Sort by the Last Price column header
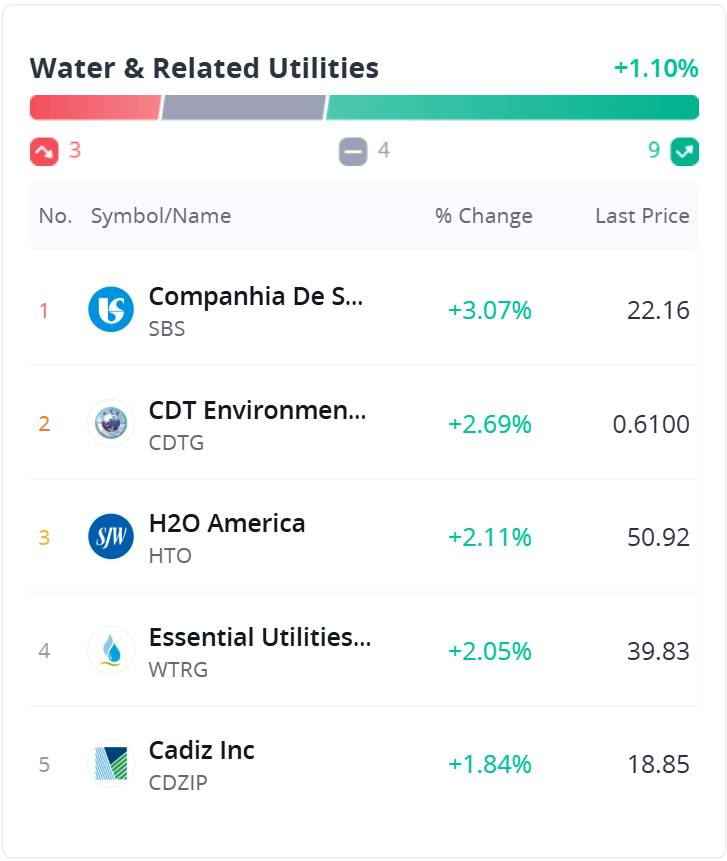 click(642, 216)
